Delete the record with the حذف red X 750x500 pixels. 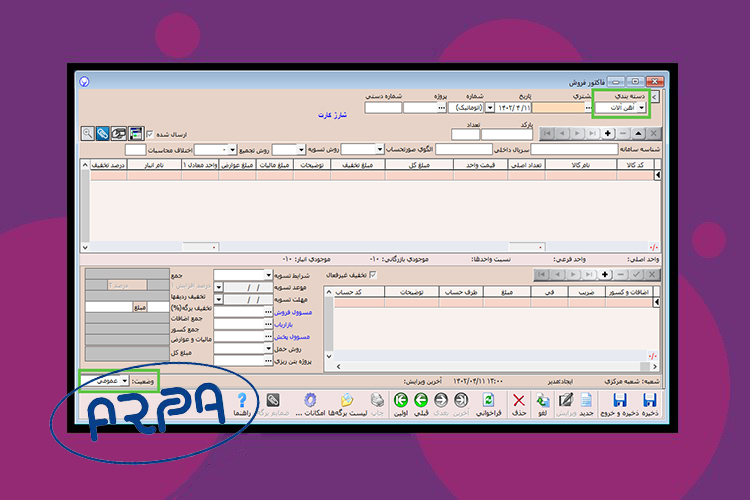click(518, 400)
